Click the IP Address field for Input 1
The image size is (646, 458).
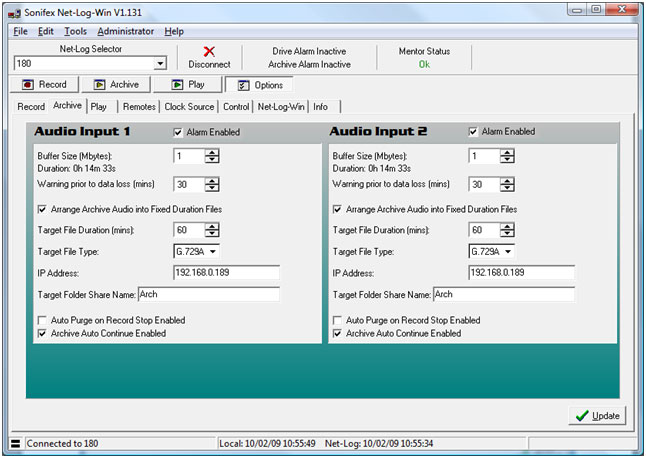coord(227,273)
